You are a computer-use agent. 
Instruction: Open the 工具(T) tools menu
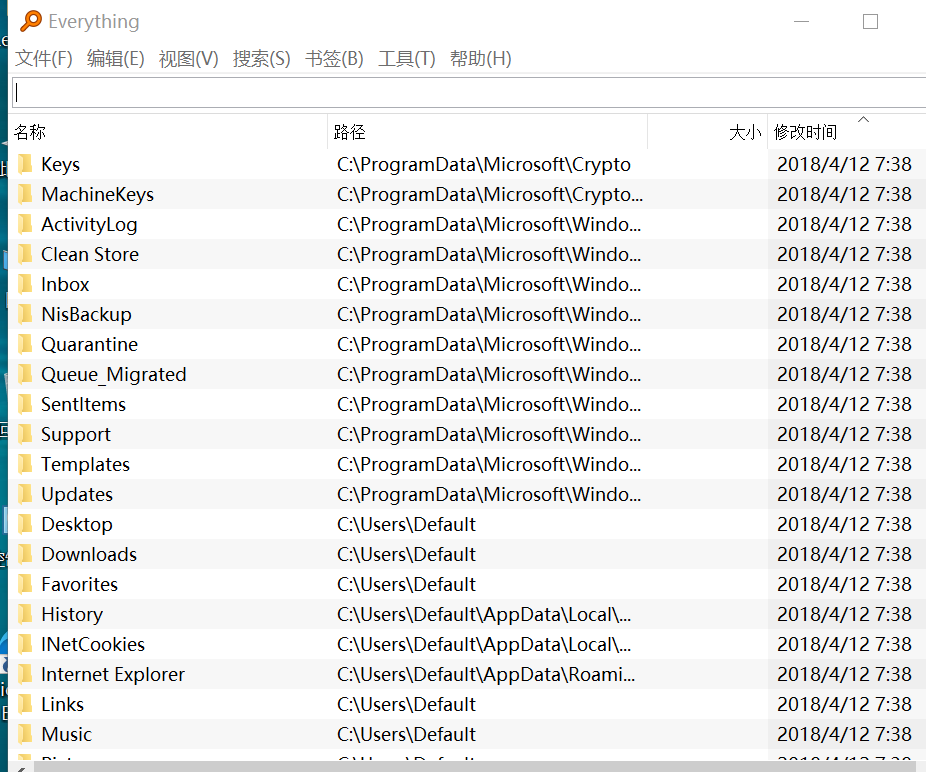[x=406, y=59]
